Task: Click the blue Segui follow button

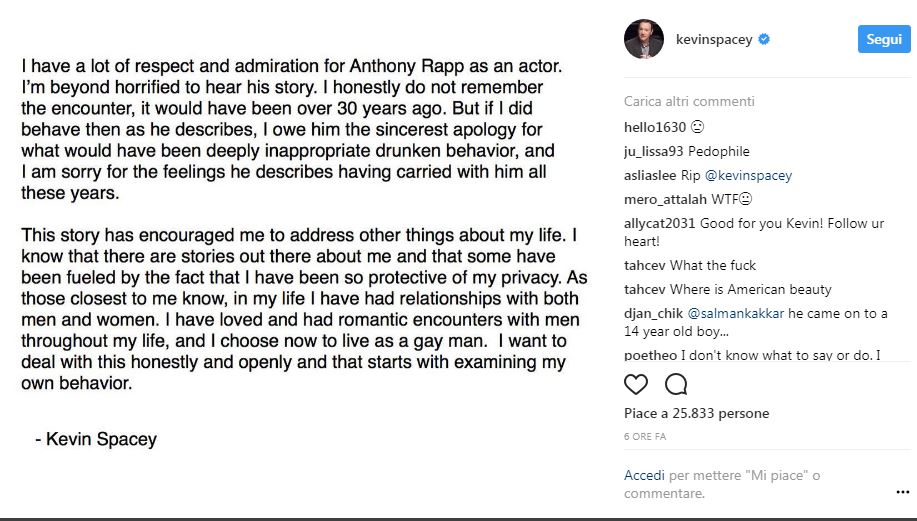Action: point(884,39)
